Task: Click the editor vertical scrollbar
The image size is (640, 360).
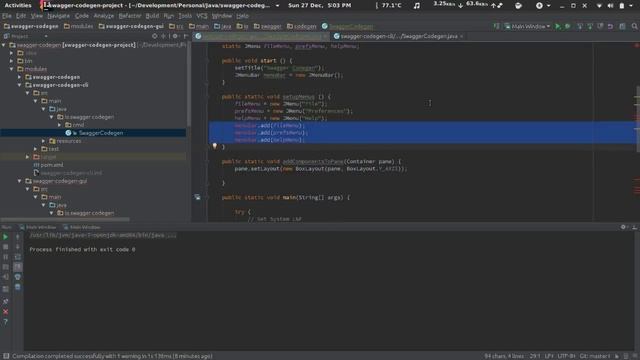Action: pos(638,118)
